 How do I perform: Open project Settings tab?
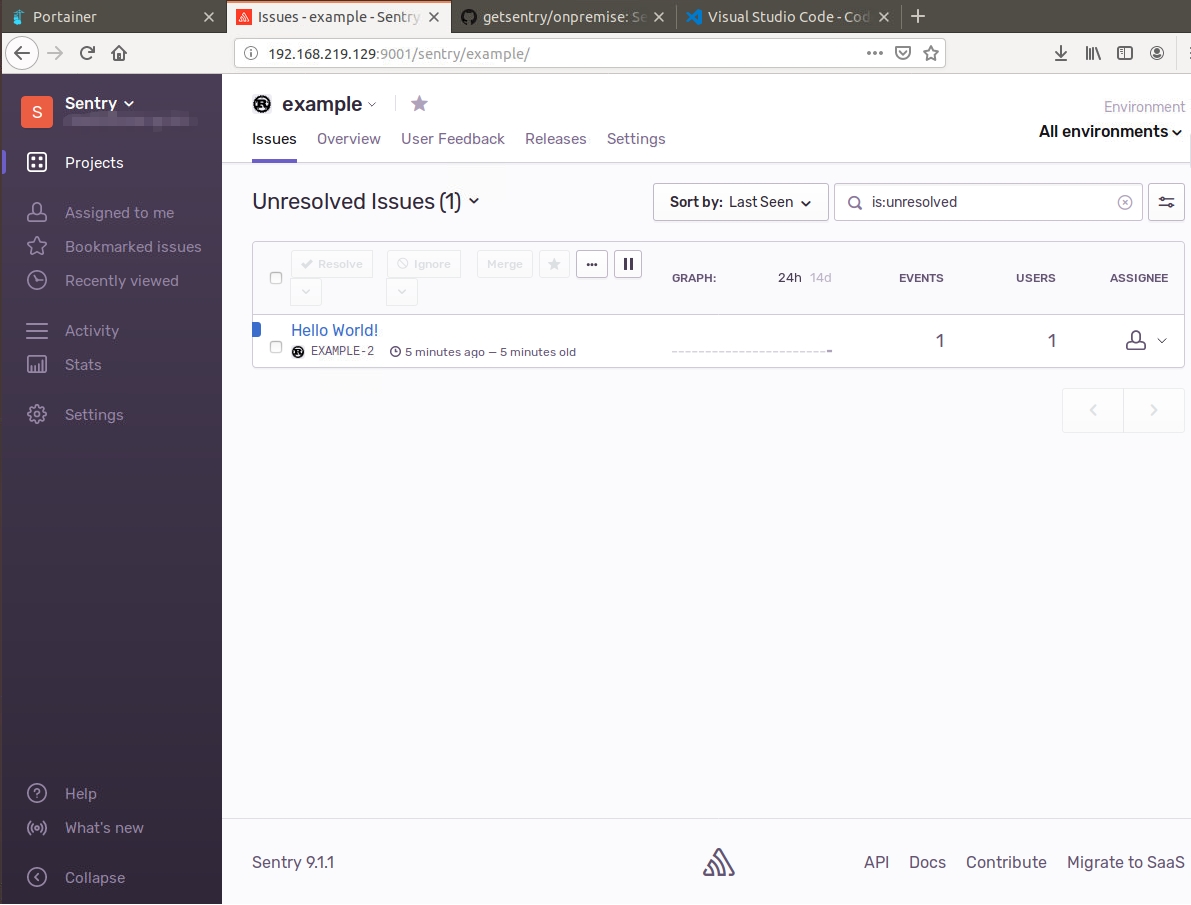coord(636,139)
